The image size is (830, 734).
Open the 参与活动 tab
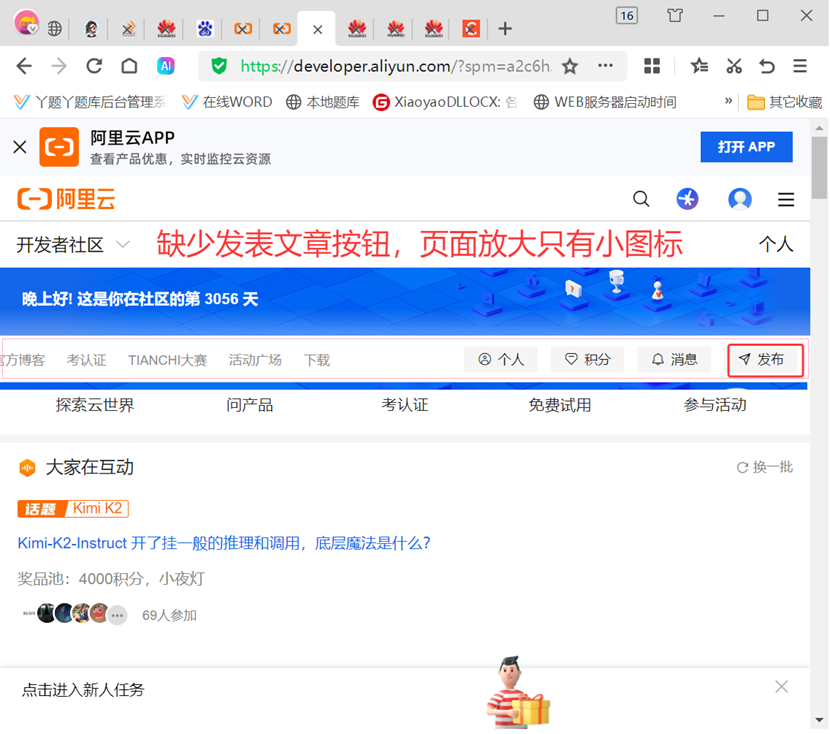pyautogui.click(x=715, y=405)
